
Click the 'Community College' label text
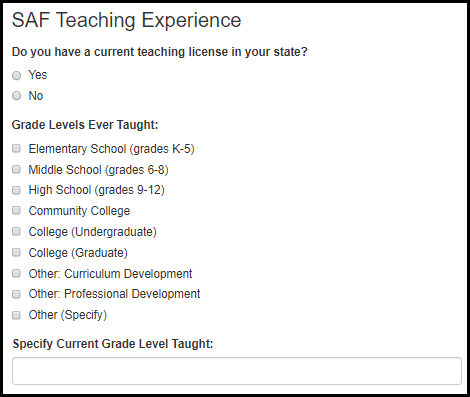tap(79, 211)
